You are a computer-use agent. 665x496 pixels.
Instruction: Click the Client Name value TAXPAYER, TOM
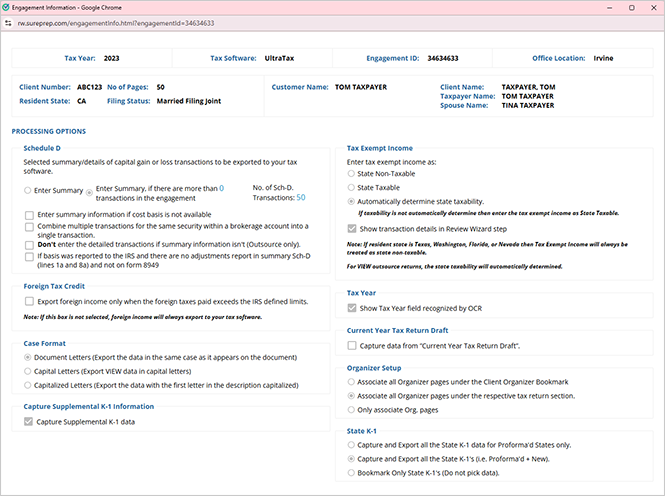[528, 87]
